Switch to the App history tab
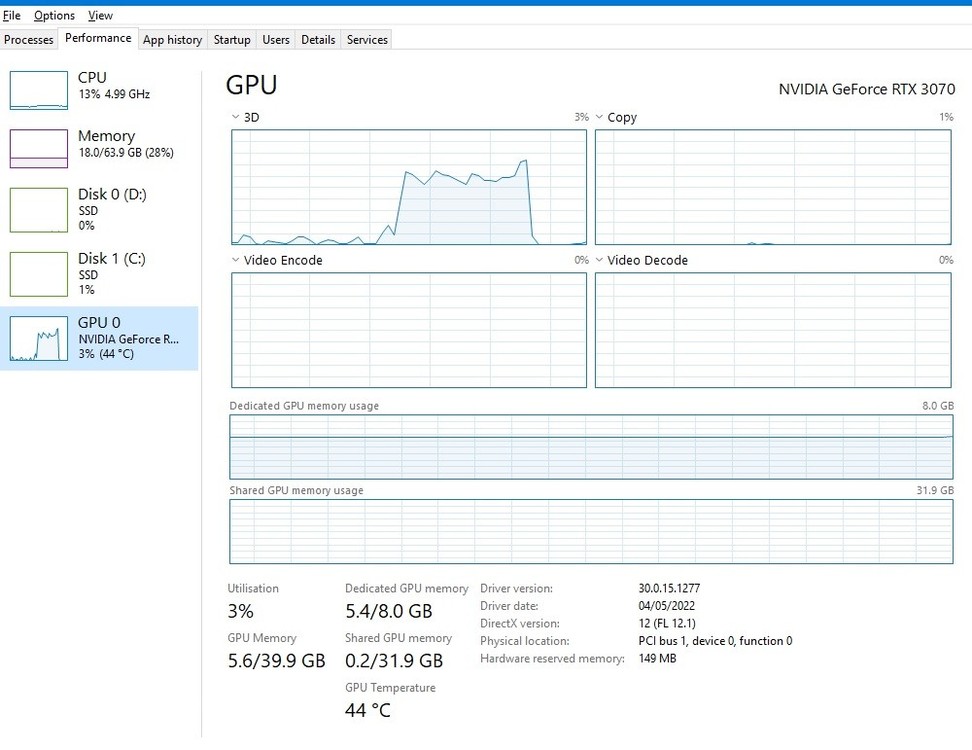Screen dimensions: 972x750 (172, 40)
